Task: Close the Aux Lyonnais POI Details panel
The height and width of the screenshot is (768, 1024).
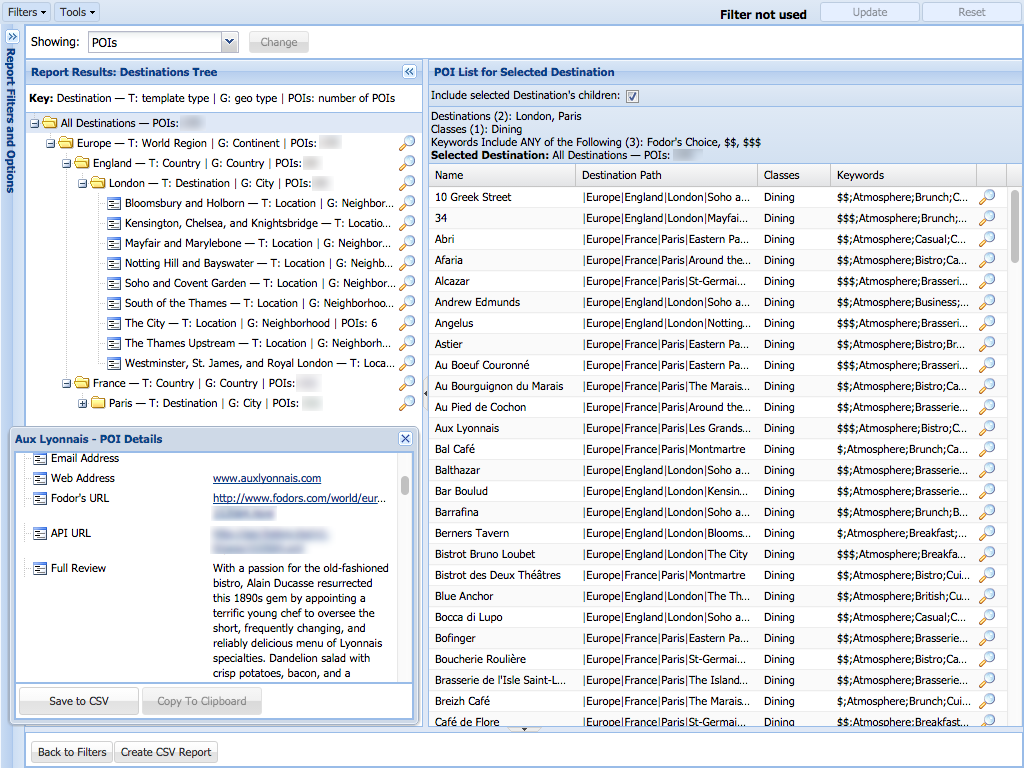Action: [406, 439]
